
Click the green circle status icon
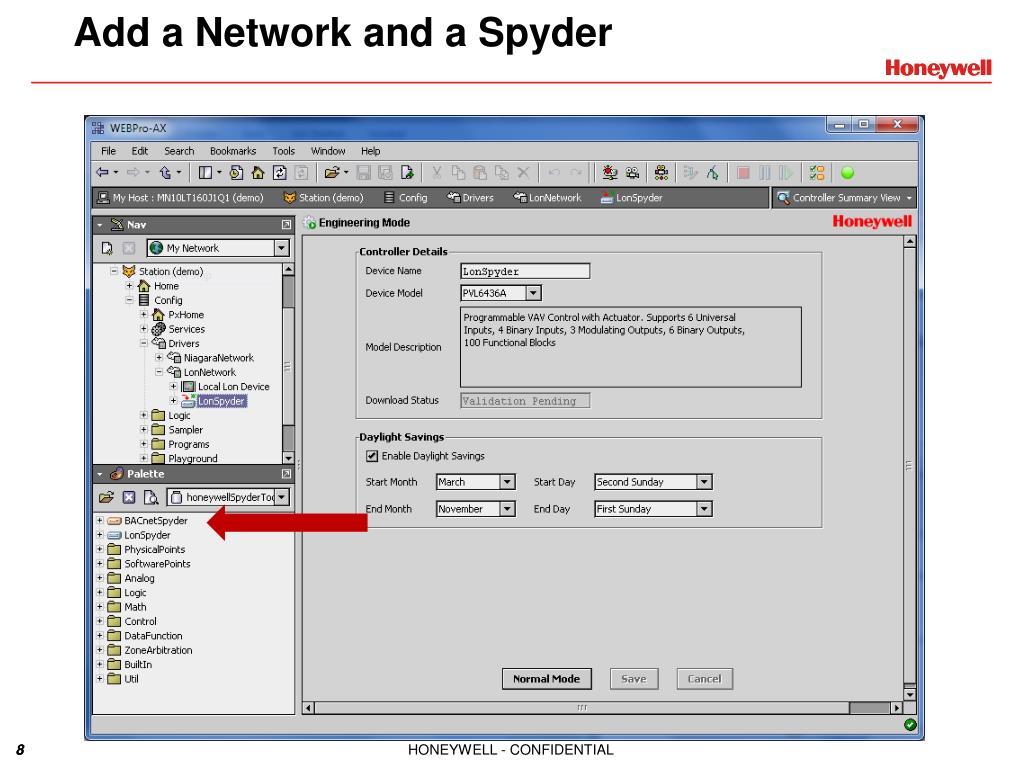(847, 172)
